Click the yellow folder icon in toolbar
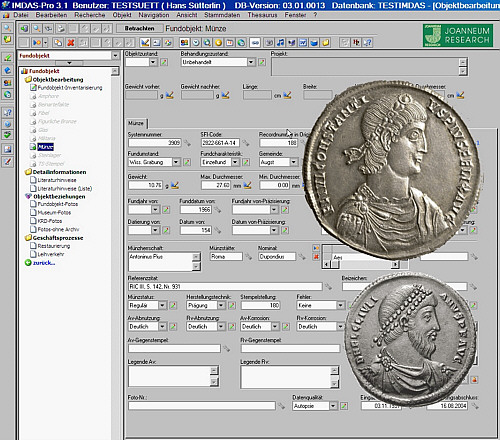The image size is (500, 440). [326, 43]
